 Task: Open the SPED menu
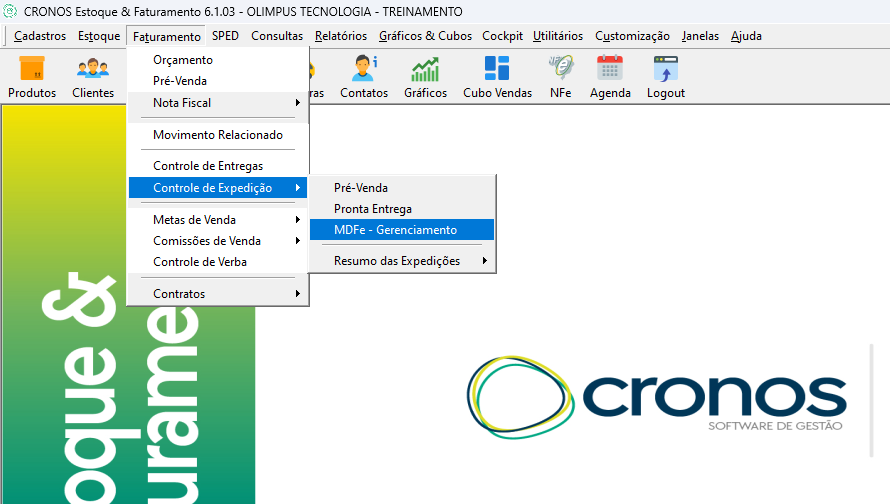[225, 36]
